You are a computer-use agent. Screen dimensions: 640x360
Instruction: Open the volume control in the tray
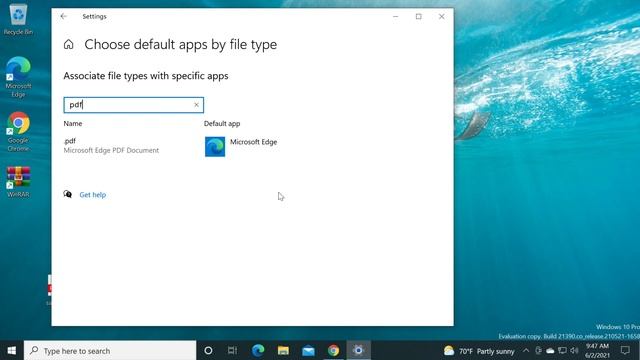tap(574, 351)
